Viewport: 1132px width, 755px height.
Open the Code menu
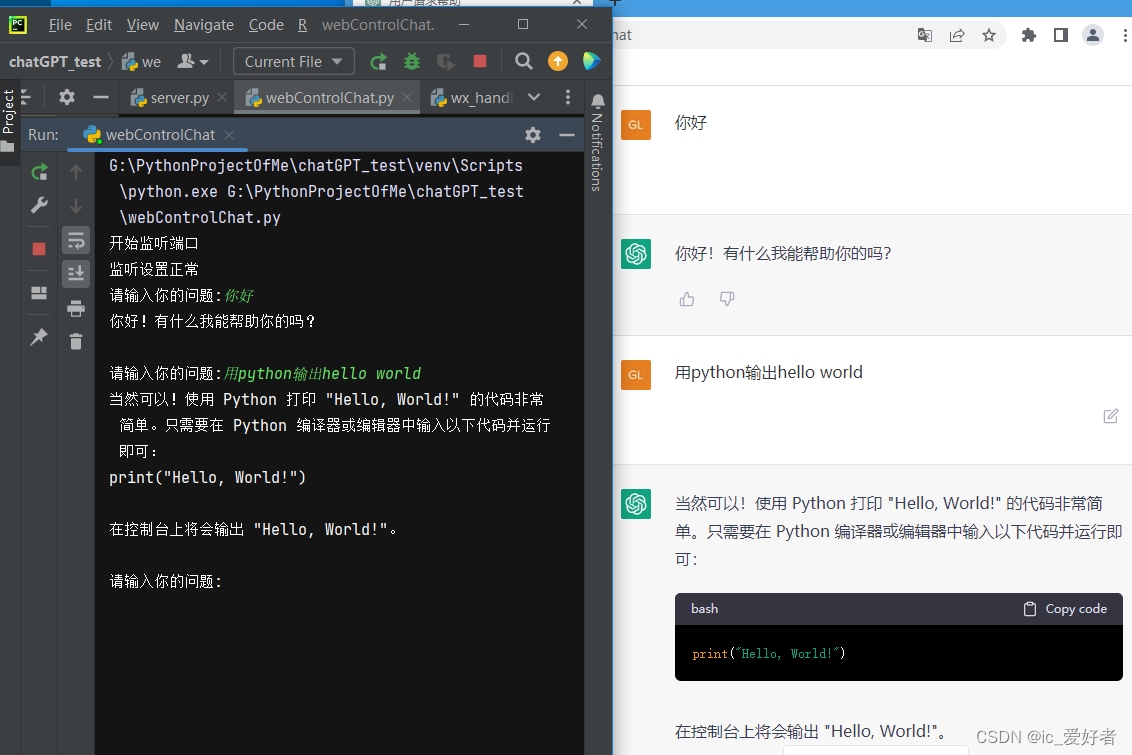(266, 25)
